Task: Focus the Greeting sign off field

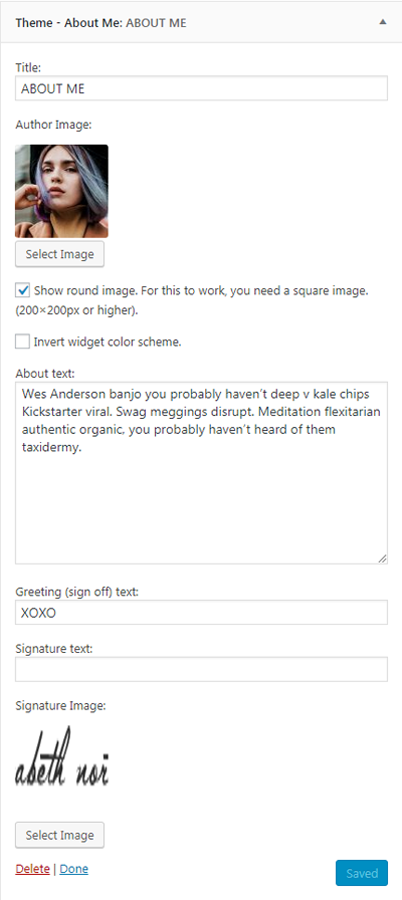Action: pyautogui.click(x=201, y=612)
